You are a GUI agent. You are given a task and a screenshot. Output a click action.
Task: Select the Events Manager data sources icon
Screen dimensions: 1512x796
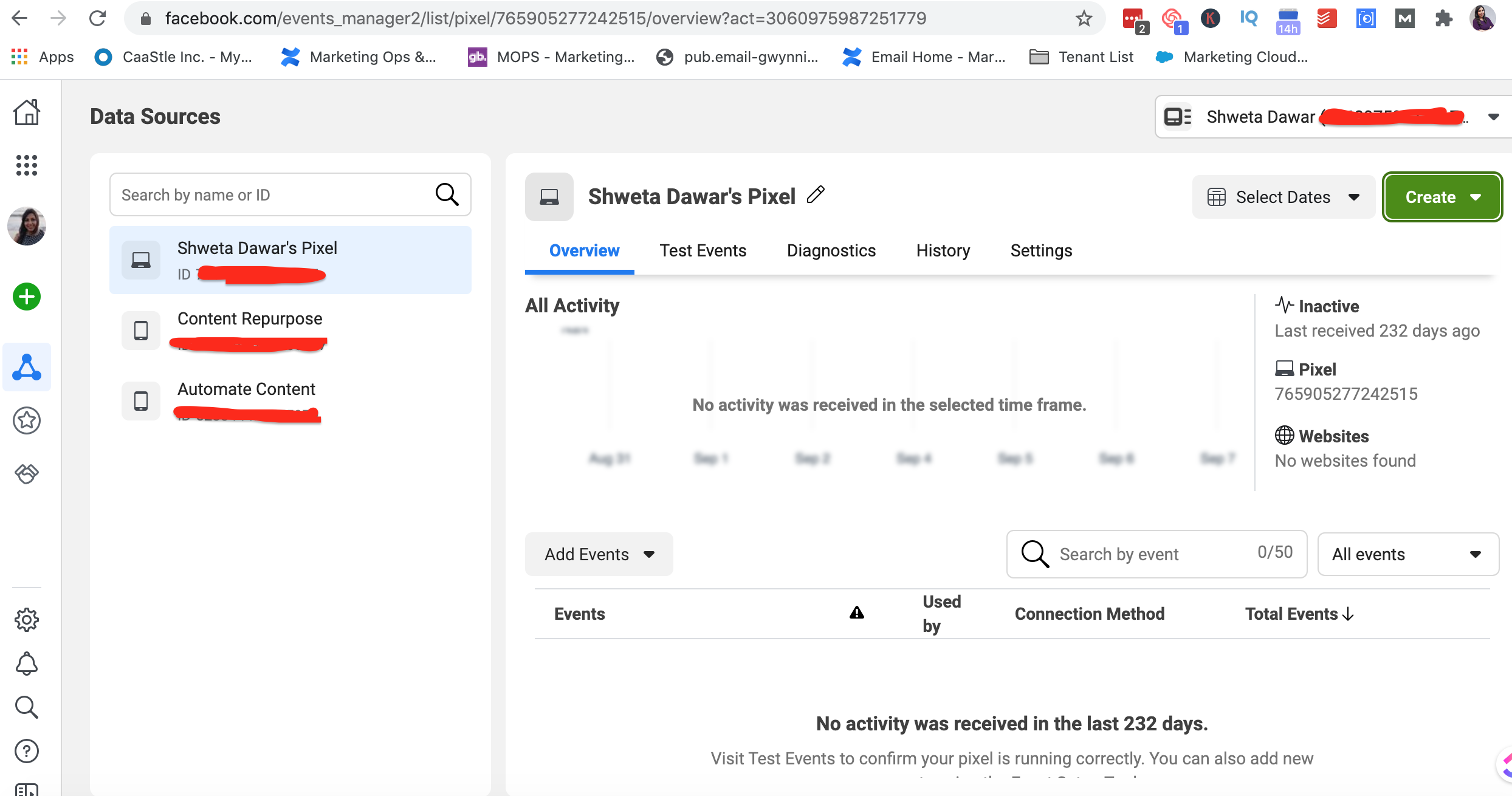(27, 367)
